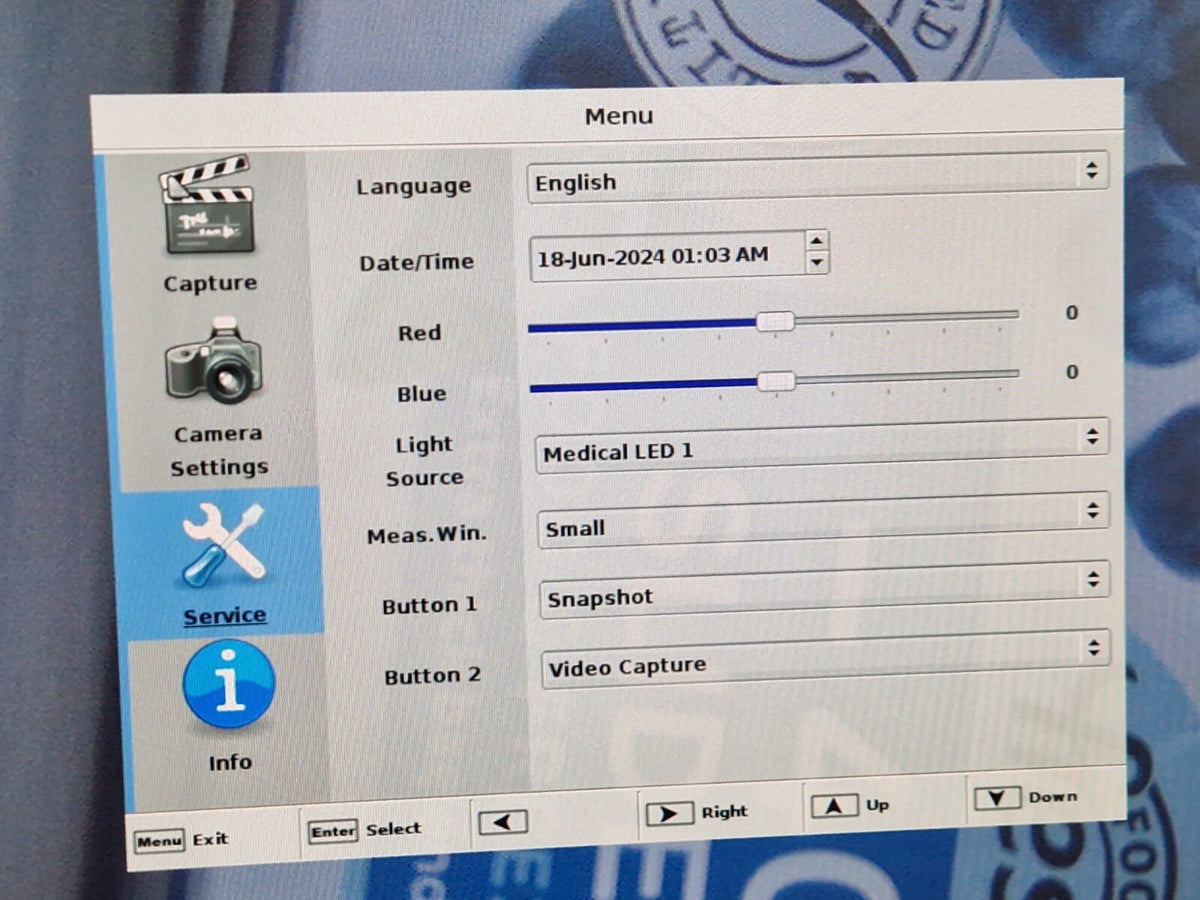The height and width of the screenshot is (900, 1200).
Task: Open the Light Source dropdown Medical LED 1
Action: (x=821, y=445)
